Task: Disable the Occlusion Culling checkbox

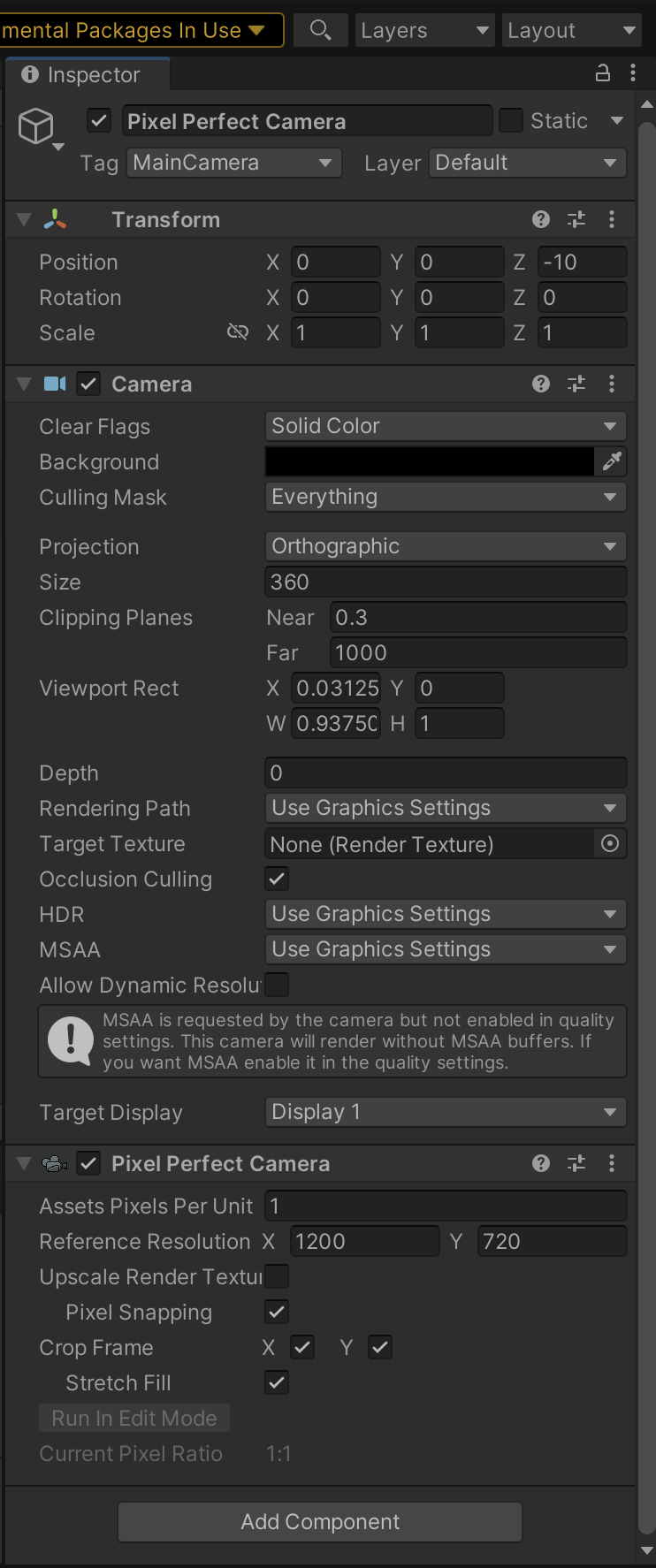Action: (277, 879)
